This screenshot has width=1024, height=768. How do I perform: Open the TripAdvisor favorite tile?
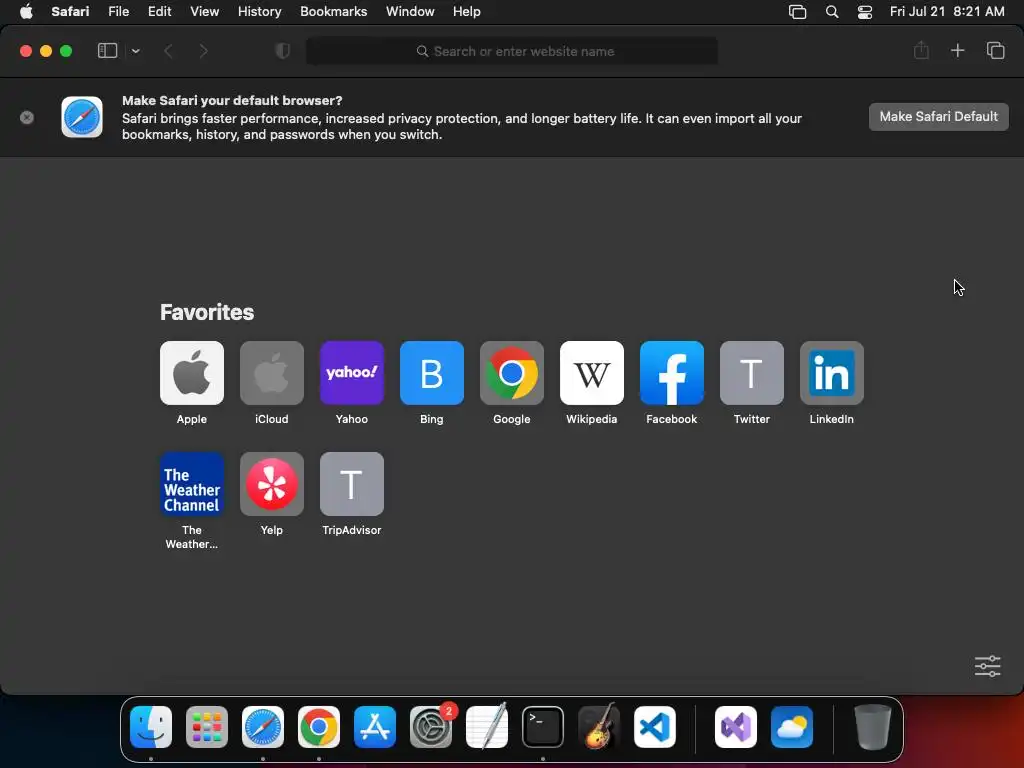351,484
